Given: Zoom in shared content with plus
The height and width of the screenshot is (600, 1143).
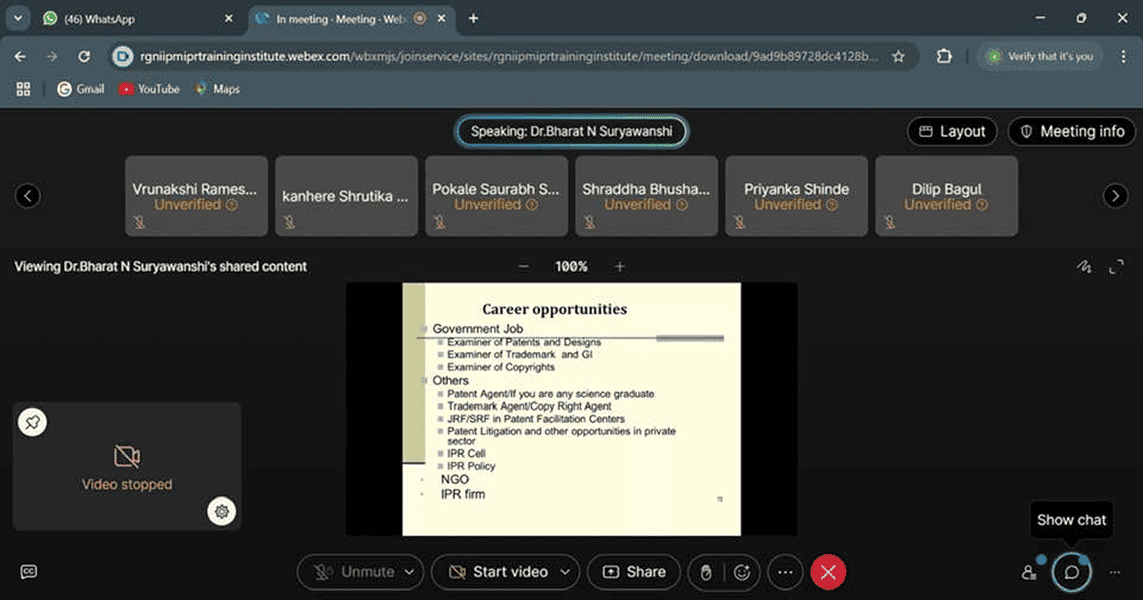Looking at the screenshot, I should [x=620, y=267].
